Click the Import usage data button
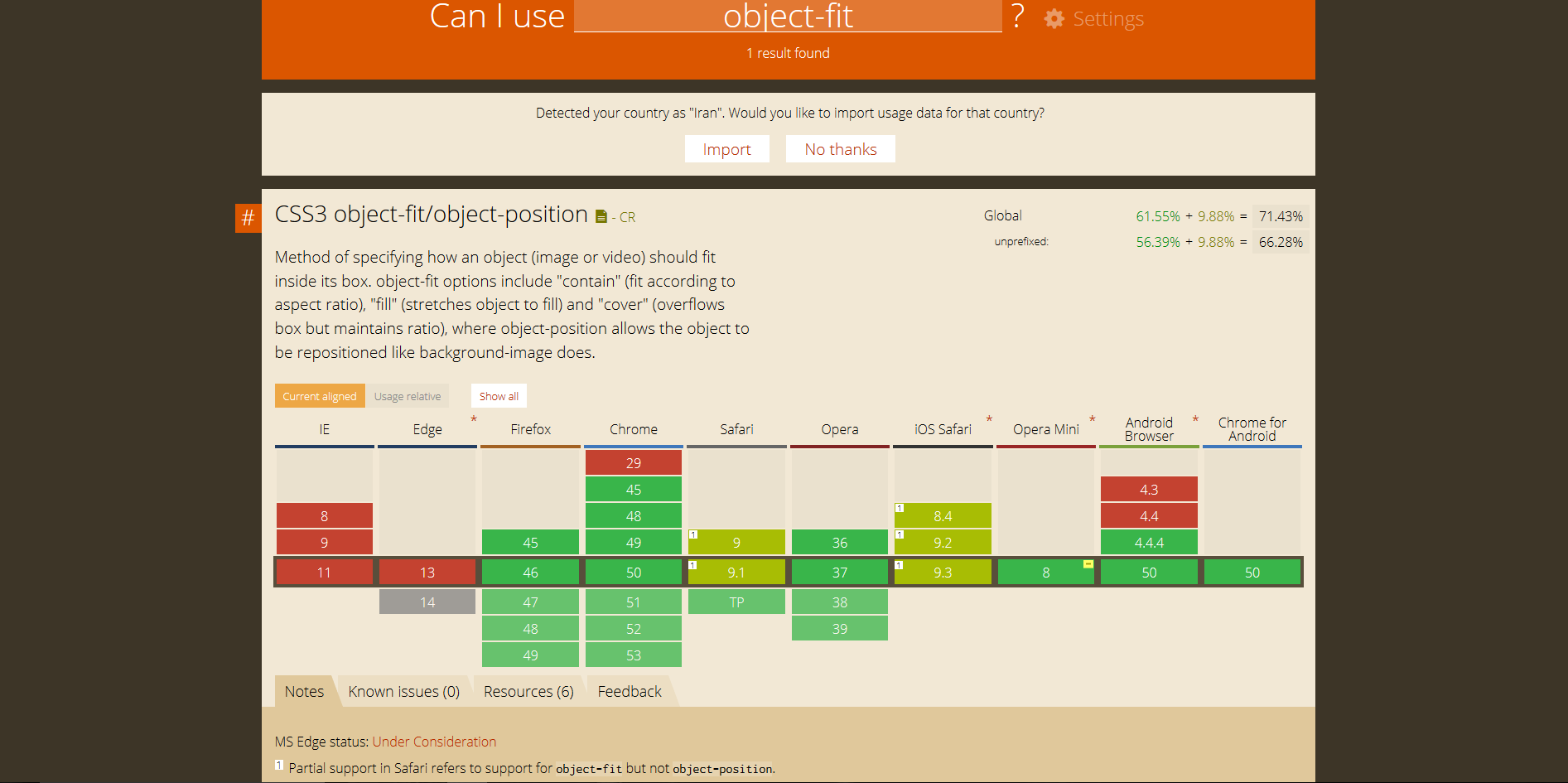The width and height of the screenshot is (1568, 783). [726, 149]
